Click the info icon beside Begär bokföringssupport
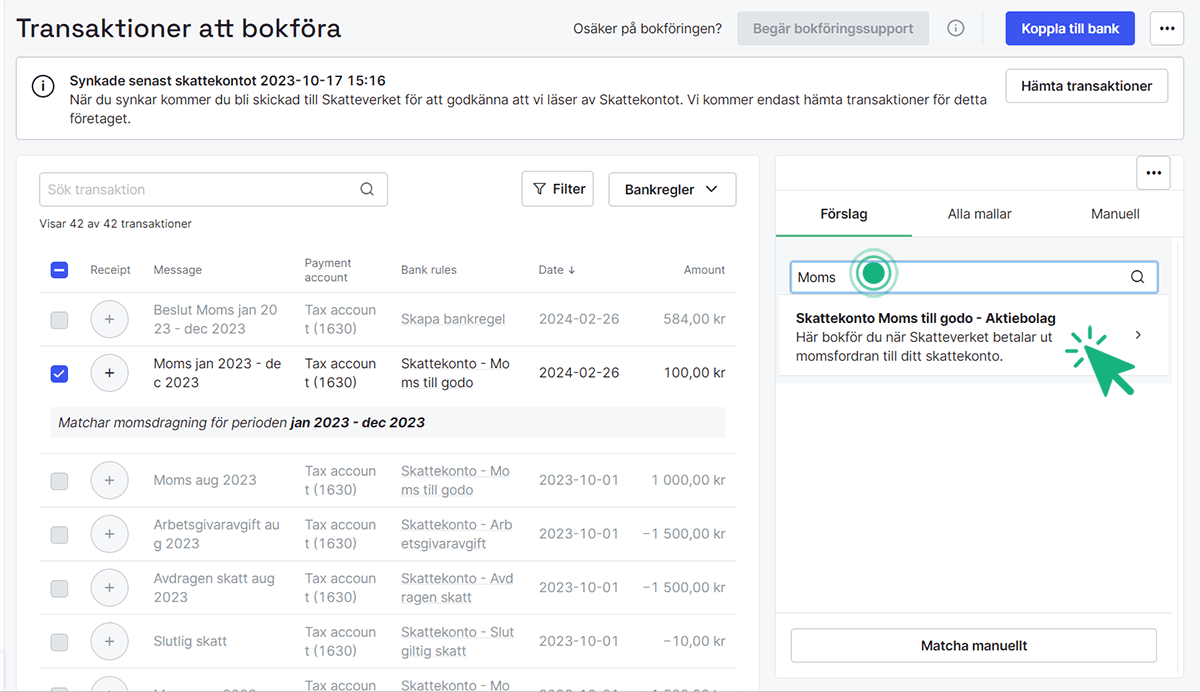The width and height of the screenshot is (1200, 692). tap(956, 28)
